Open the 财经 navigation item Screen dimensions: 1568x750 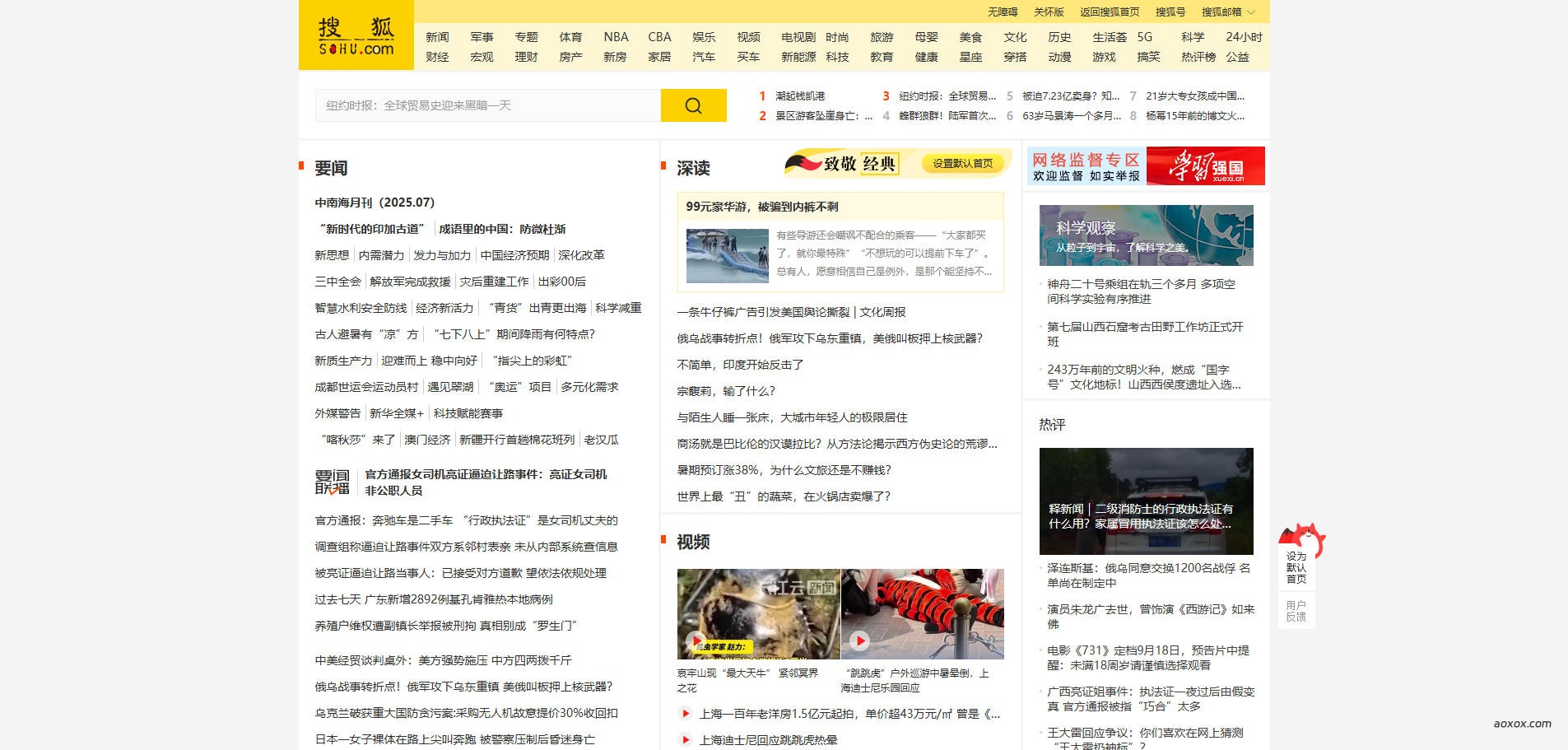[x=437, y=57]
